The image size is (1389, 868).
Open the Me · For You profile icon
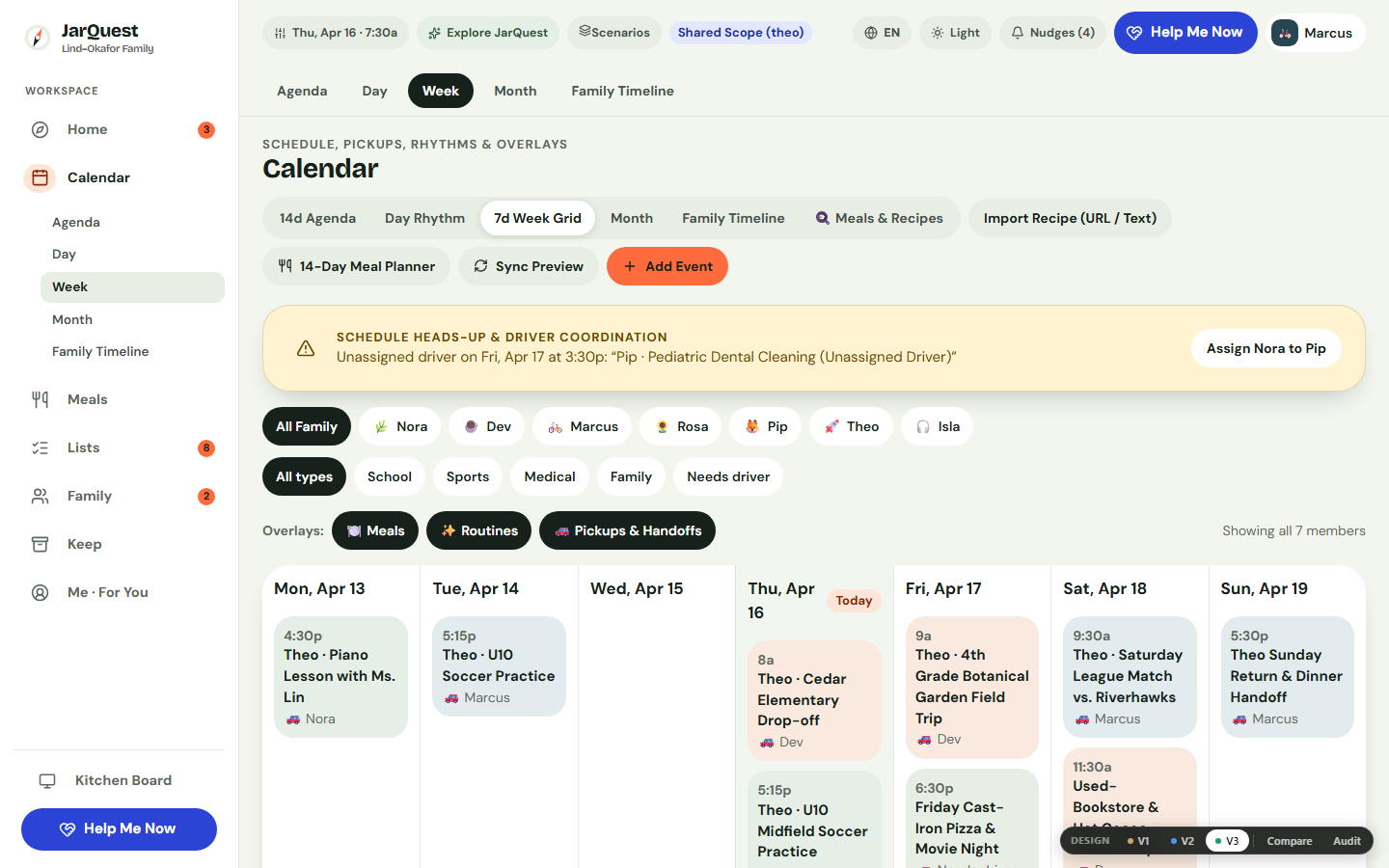click(x=40, y=592)
